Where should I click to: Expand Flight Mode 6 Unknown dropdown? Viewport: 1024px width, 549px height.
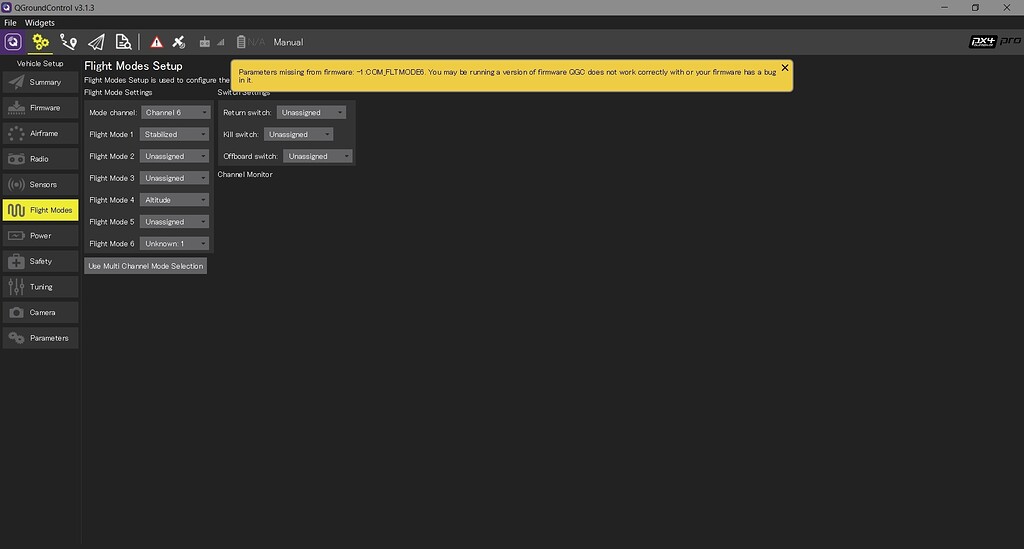point(174,243)
